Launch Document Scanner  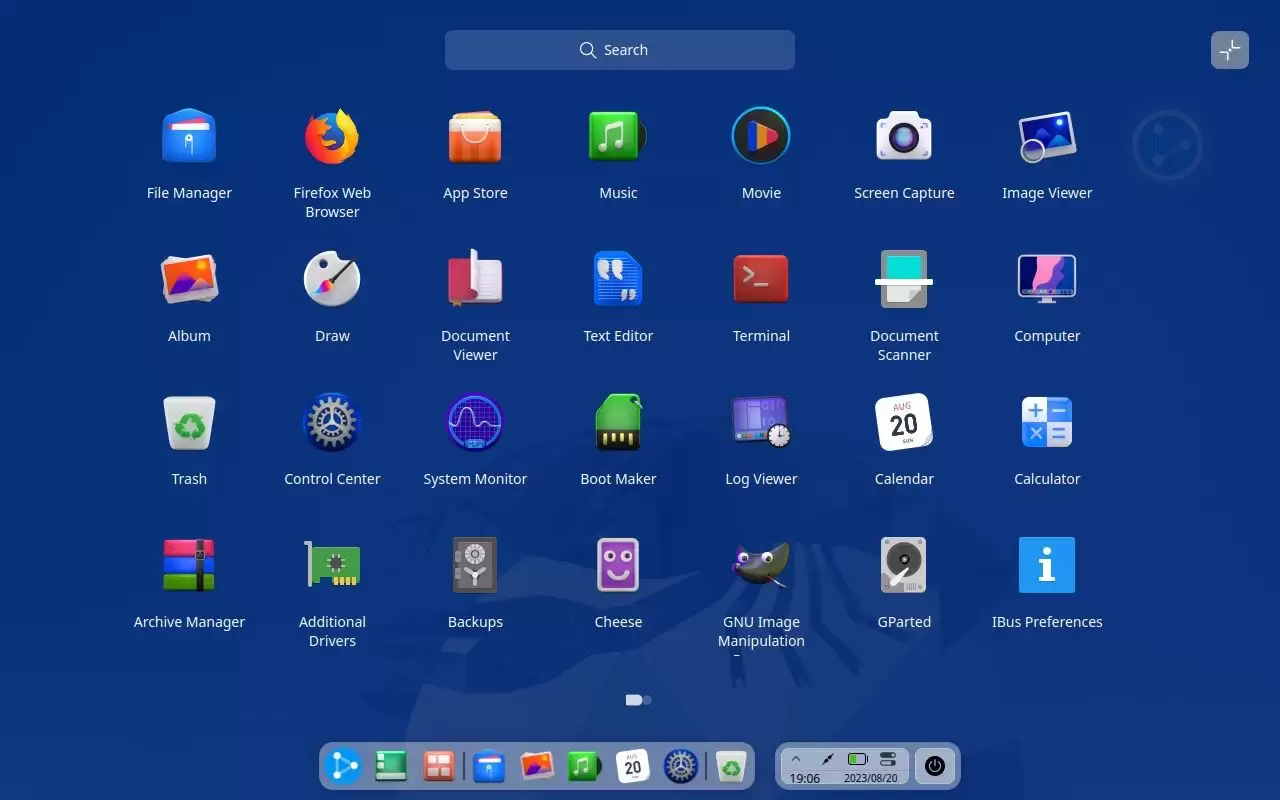coord(904,278)
